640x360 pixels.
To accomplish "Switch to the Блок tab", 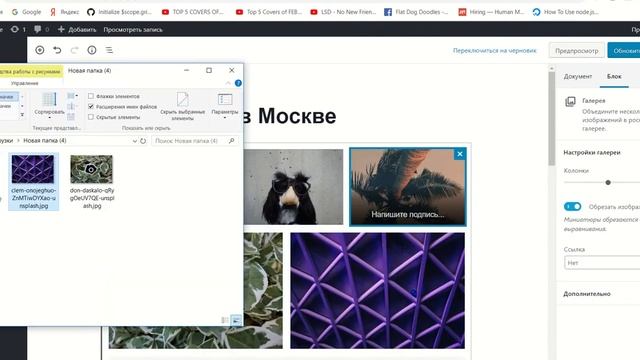I will tap(614, 76).
